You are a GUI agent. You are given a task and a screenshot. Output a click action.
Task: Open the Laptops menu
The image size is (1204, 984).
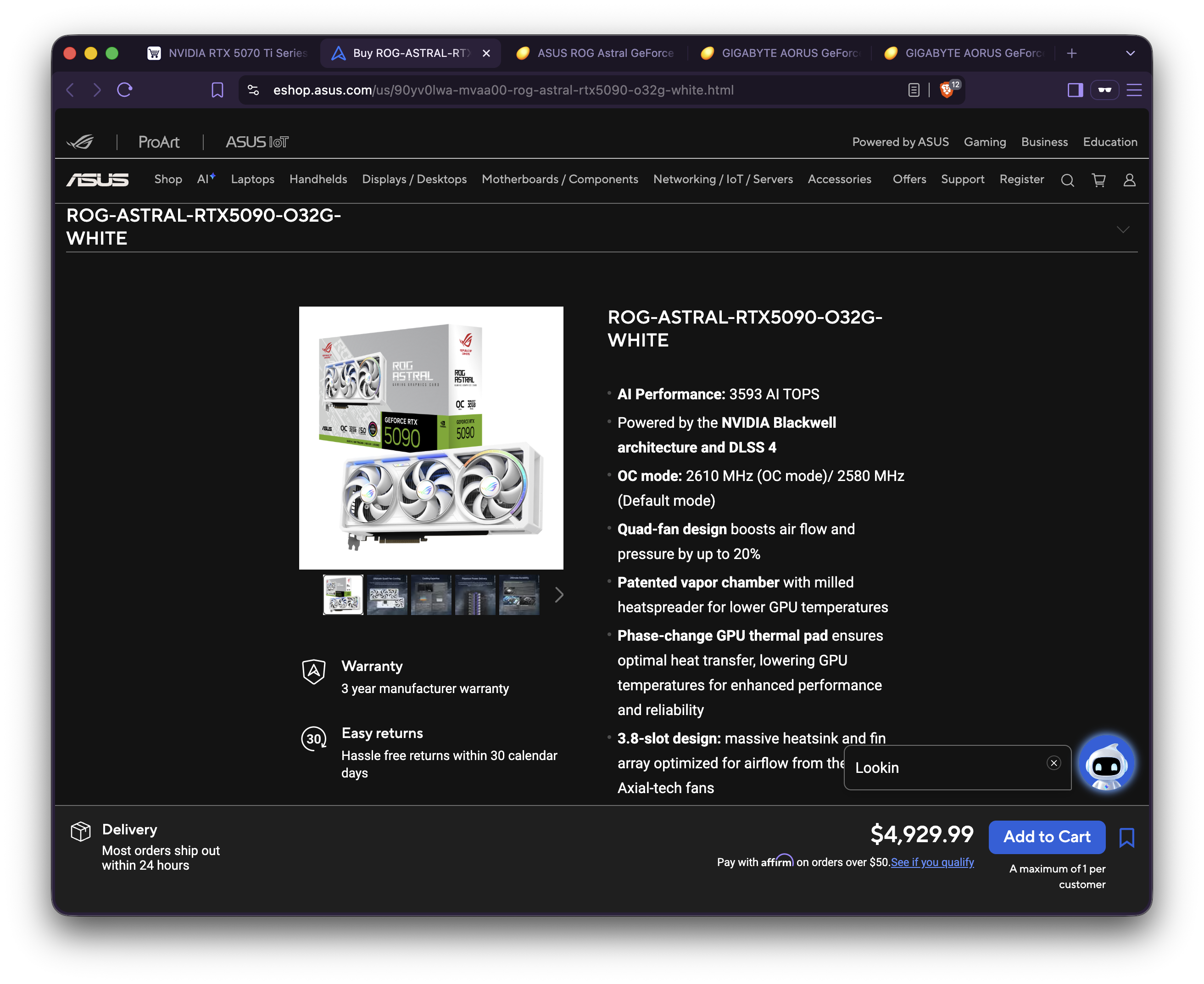point(253,179)
